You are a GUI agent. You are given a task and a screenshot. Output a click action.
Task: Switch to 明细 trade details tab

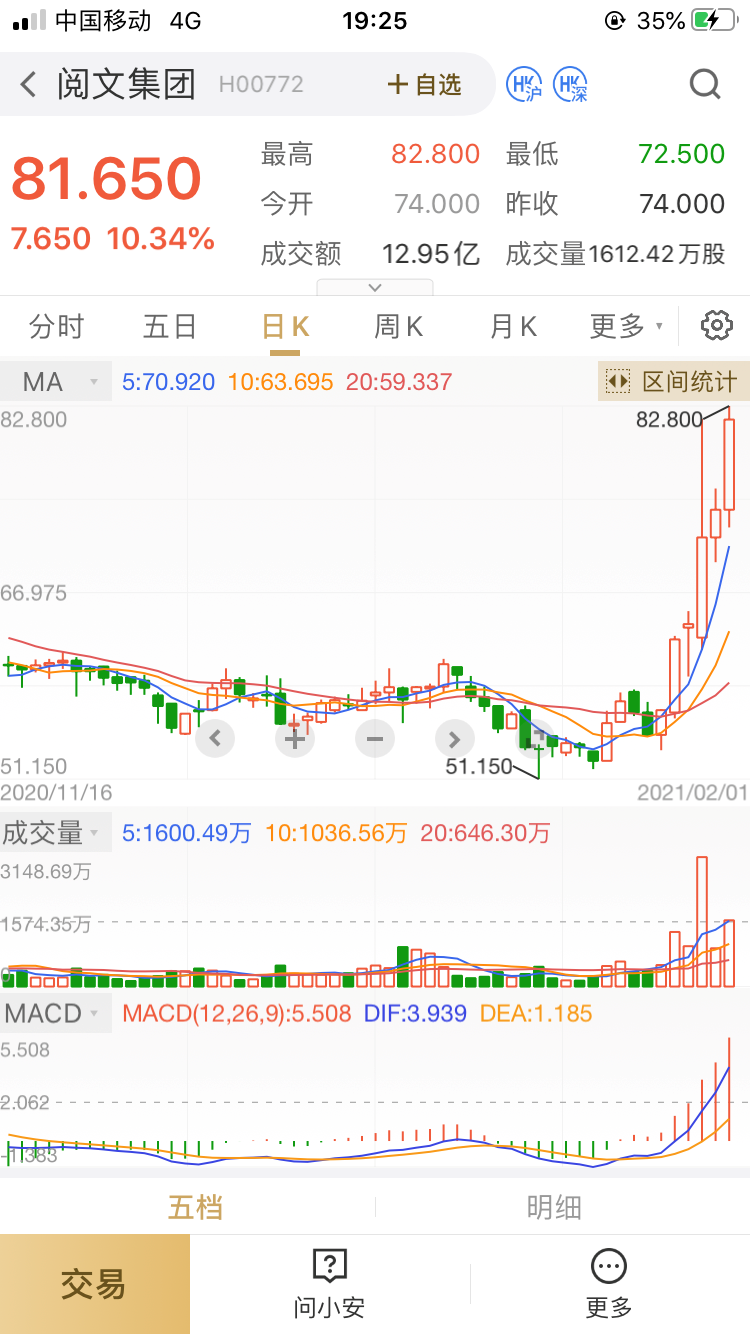tap(553, 1207)
